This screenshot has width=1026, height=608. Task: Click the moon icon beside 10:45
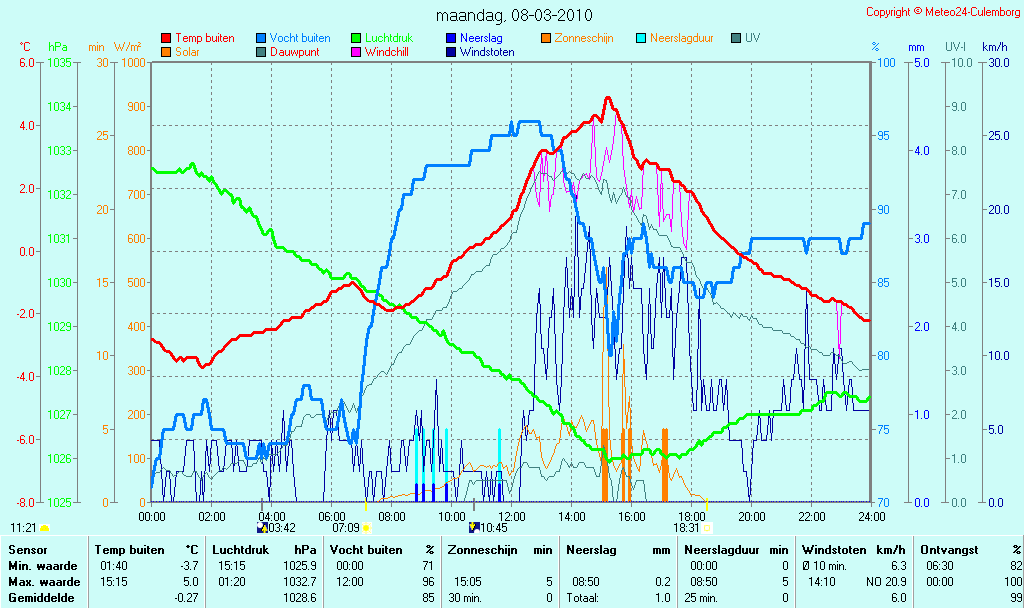(x=475, y=528)
